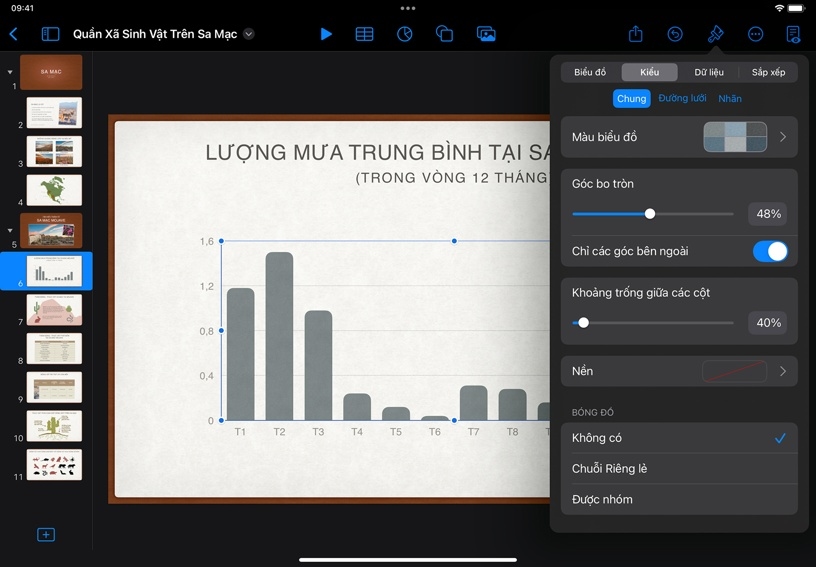Tap the Share icon
Screen dimensions: 816x567
point(636,34)
